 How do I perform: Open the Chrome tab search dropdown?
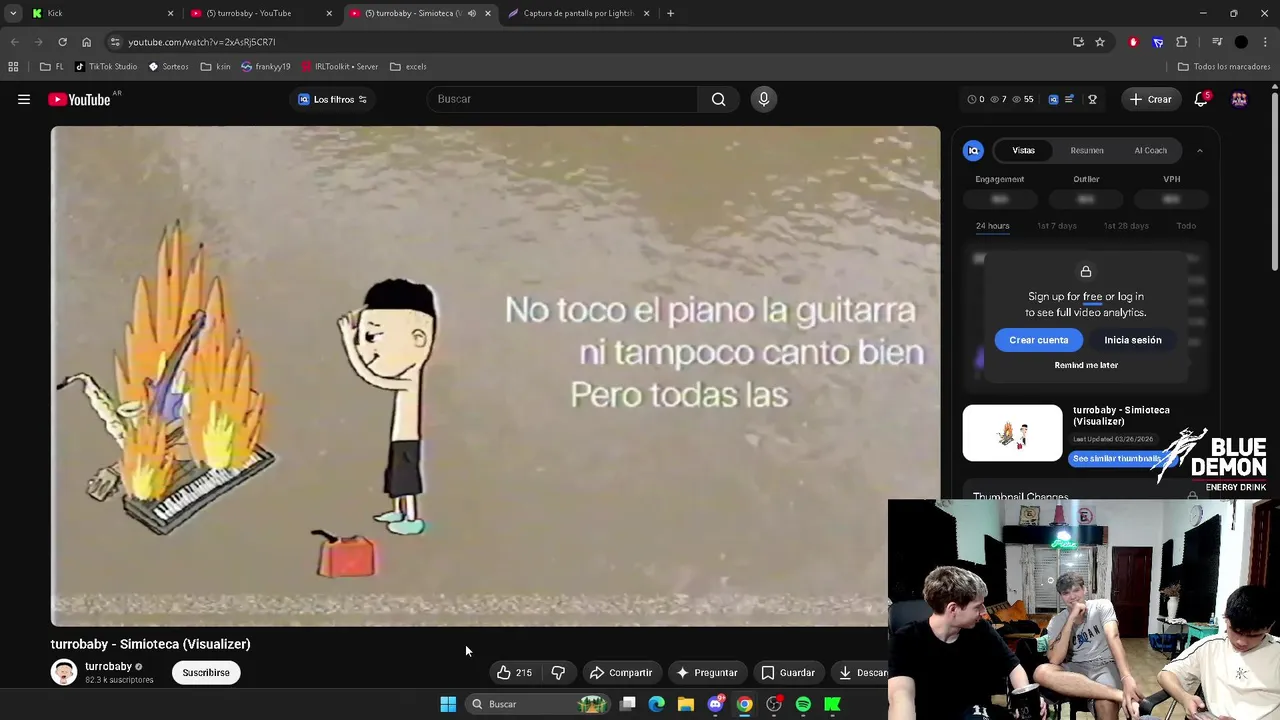(x=13, y=13)
